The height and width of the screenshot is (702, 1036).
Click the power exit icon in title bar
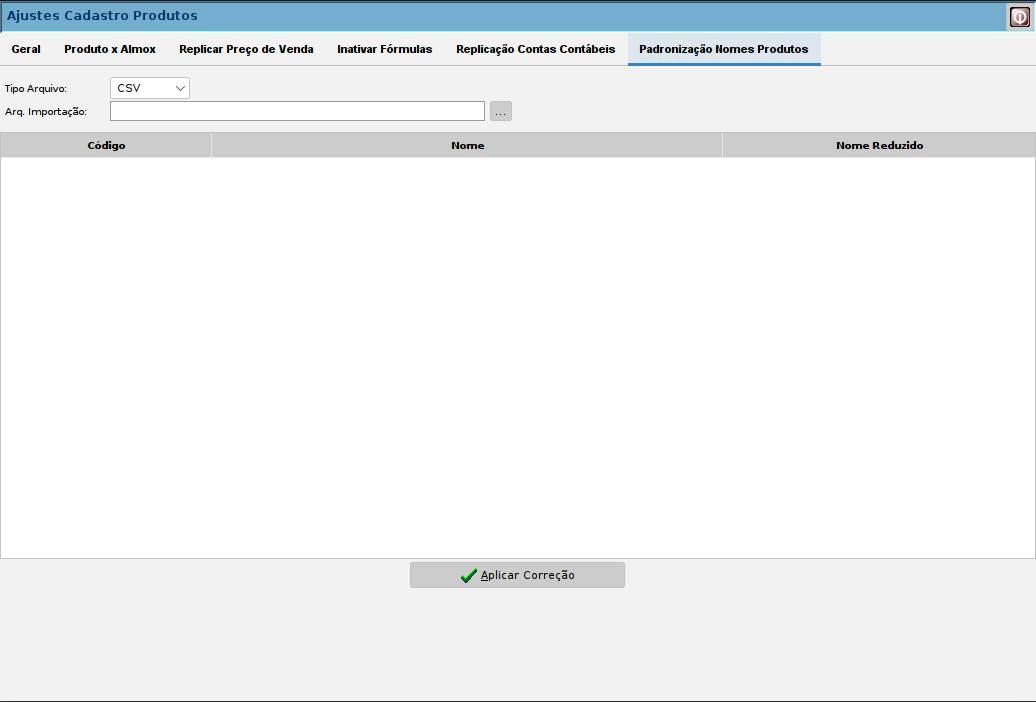point(1019,16)
